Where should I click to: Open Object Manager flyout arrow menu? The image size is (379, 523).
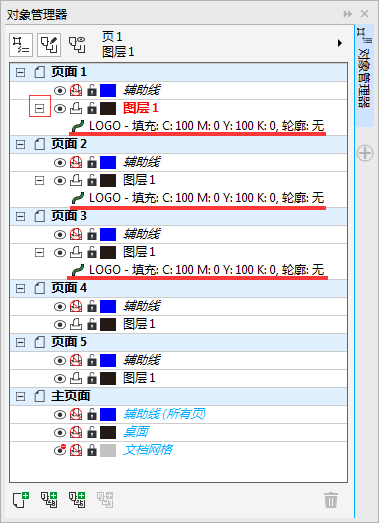[x=340, y=43]
